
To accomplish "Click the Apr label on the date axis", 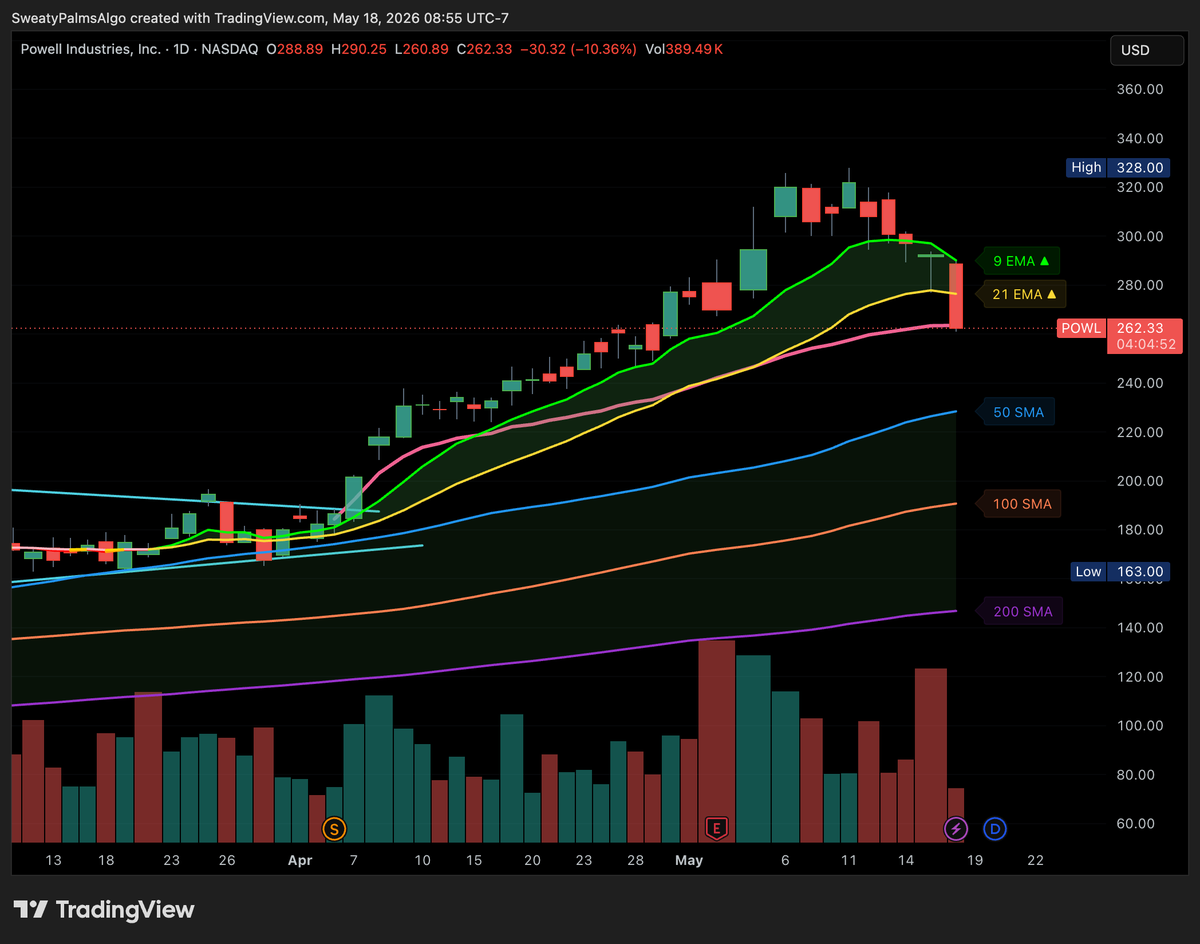I will tap(300, 860).
